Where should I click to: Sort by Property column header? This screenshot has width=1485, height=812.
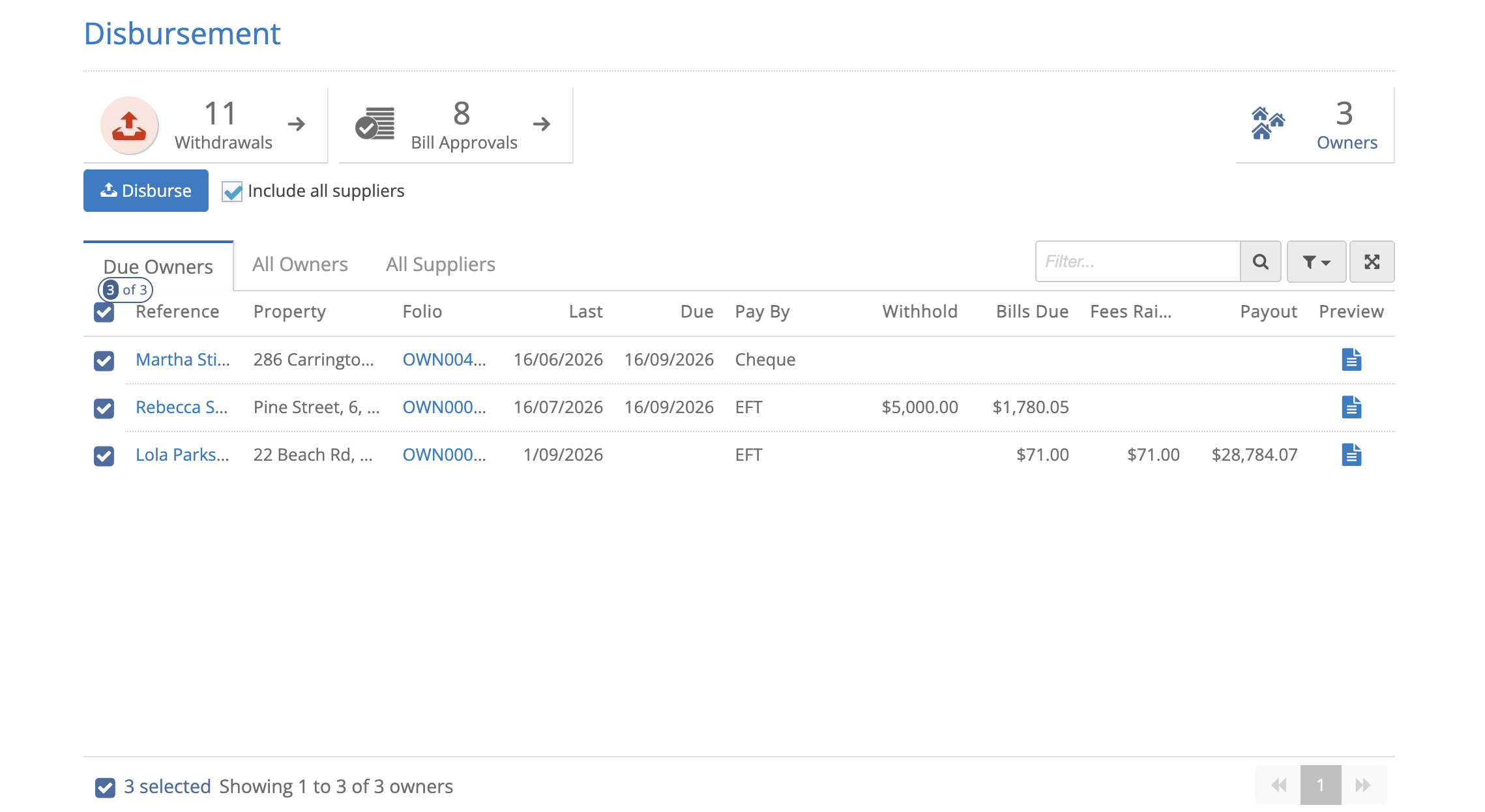click(x=289, y=312)
